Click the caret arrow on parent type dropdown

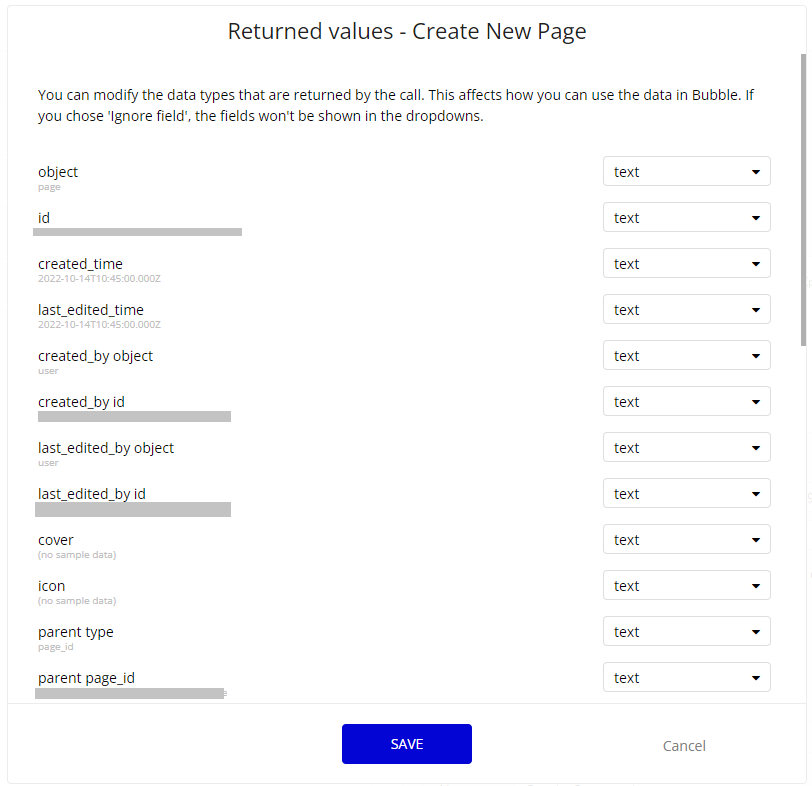point(756,632)
